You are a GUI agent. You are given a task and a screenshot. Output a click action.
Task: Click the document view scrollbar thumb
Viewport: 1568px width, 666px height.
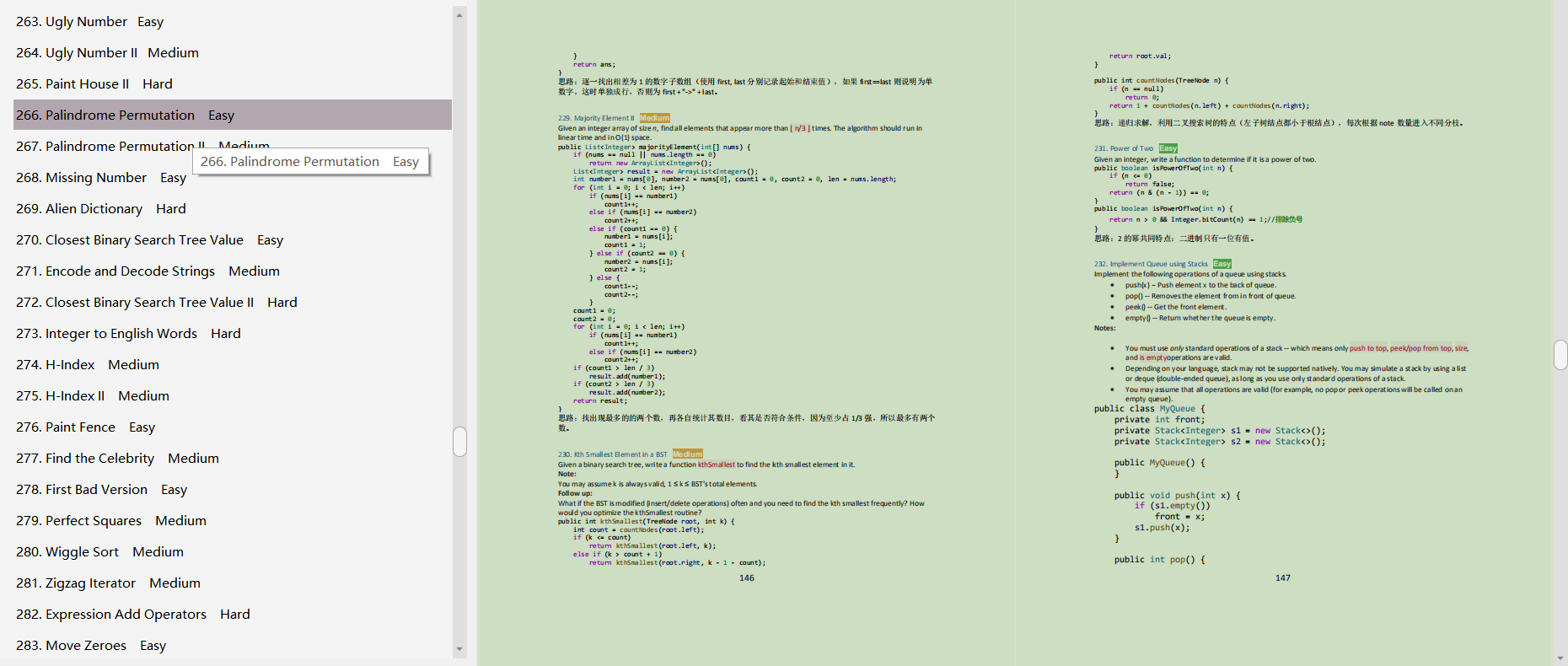pyautogui.click(x=1560, y=355)
